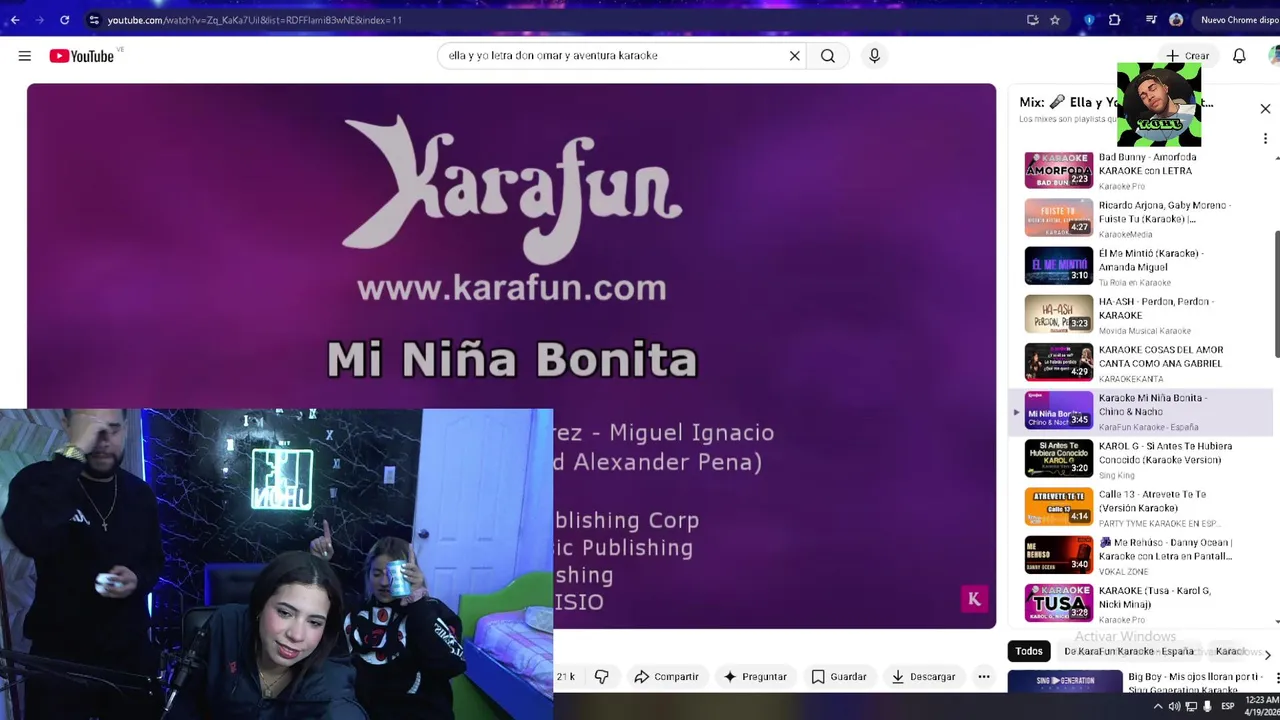Show hidden system tray icons chevron
Viewport: 1280px width, 720px height.
click(1158, 706)
